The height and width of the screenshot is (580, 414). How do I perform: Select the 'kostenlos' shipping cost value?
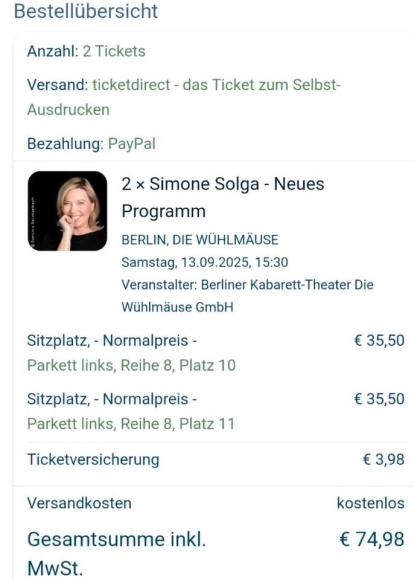(371, 503)
